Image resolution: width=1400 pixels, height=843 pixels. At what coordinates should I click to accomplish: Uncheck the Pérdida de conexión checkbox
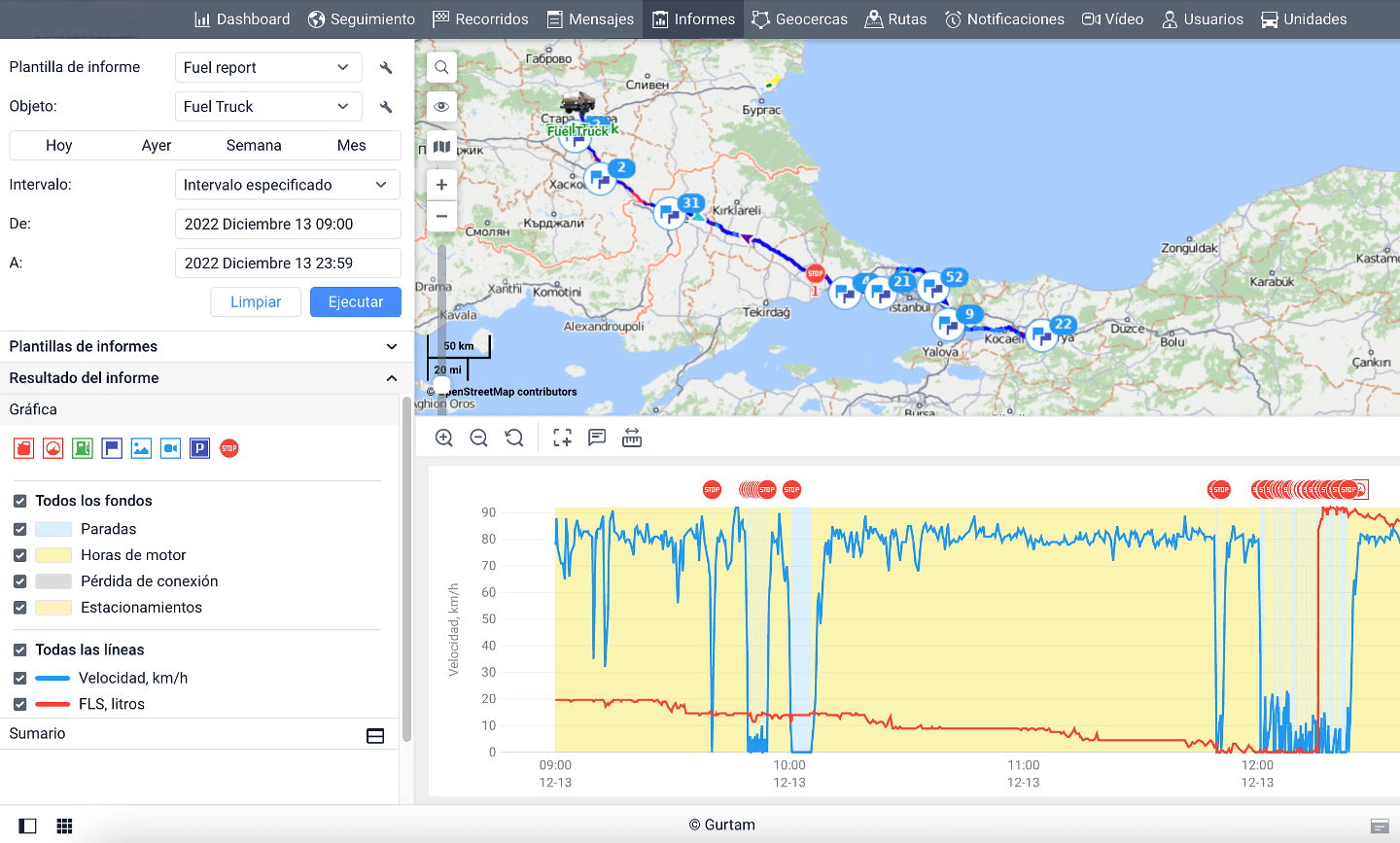pyautogui.click(x=20, y=581)
